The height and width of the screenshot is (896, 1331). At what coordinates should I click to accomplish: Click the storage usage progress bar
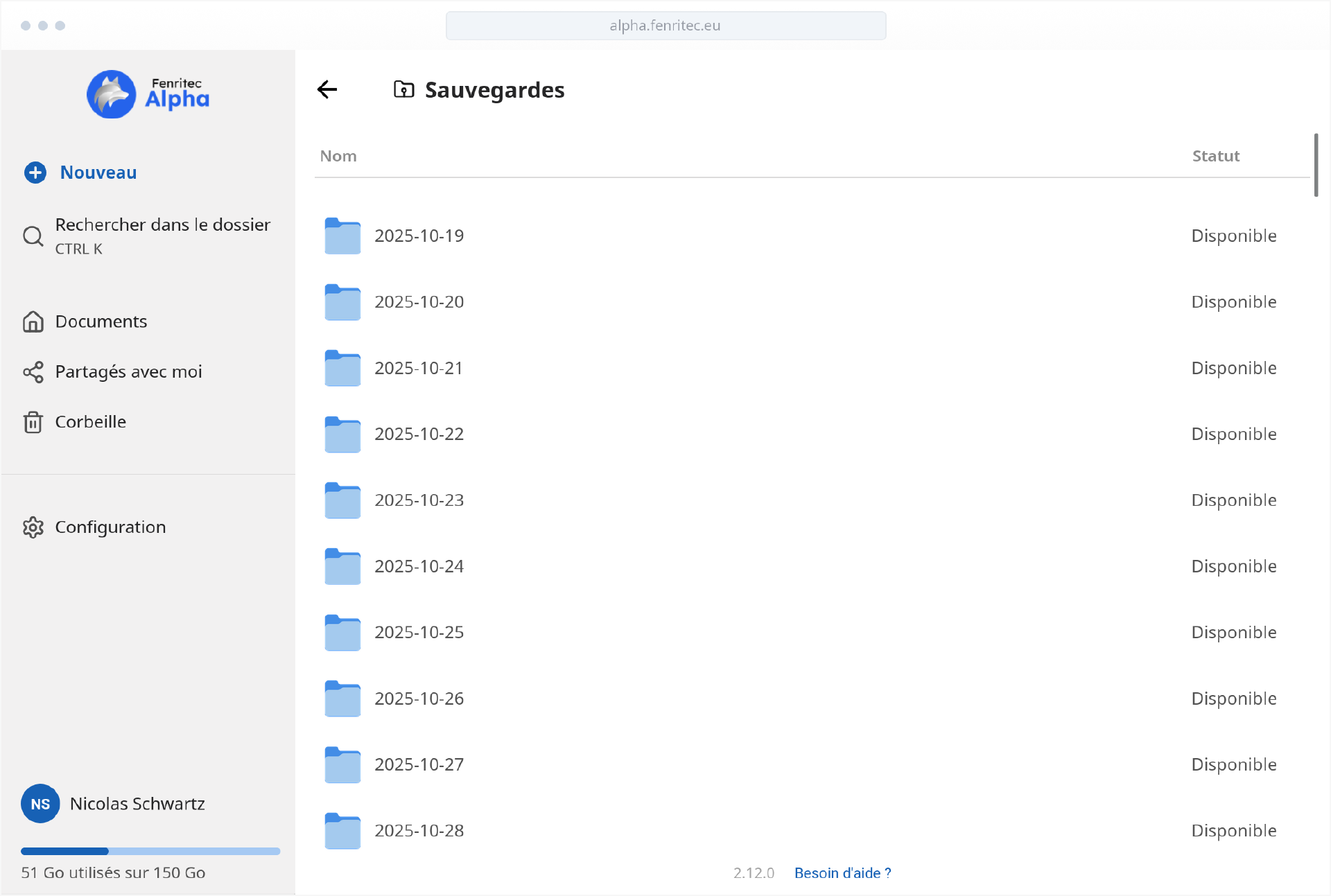click(150, 851)
